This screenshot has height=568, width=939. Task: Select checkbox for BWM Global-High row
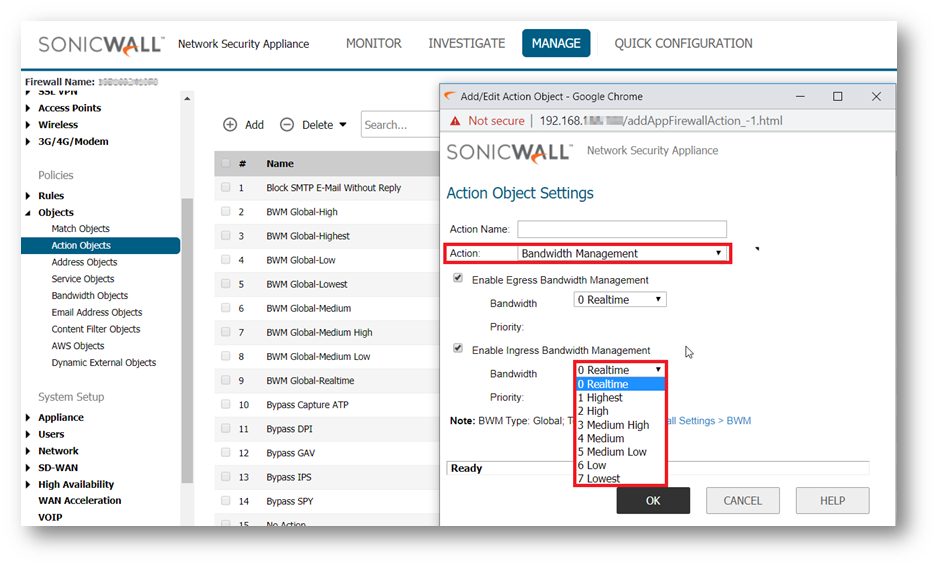coord(226,211)
